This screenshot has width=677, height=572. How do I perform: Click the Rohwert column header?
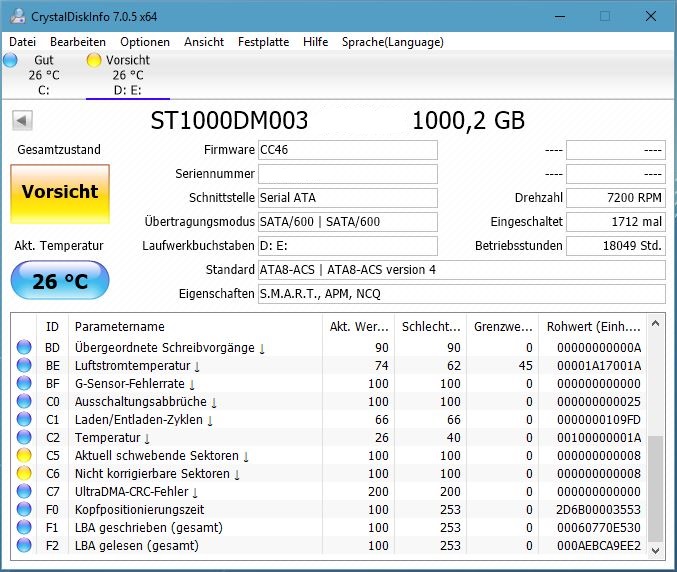(593, 326)
